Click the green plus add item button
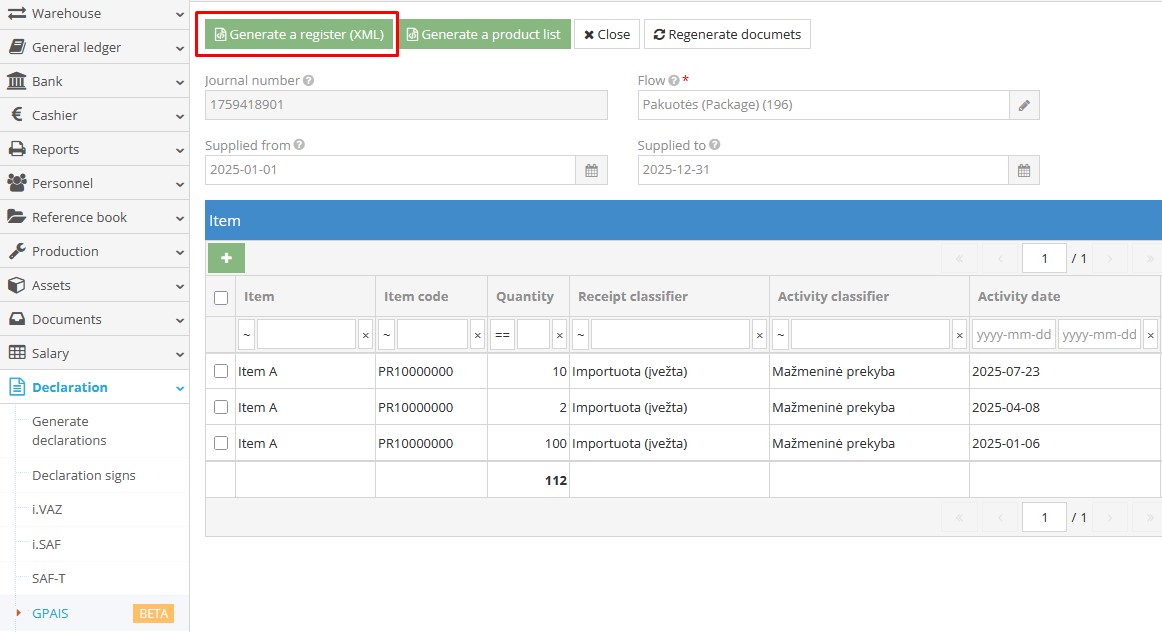 click(x=226, y=258)
